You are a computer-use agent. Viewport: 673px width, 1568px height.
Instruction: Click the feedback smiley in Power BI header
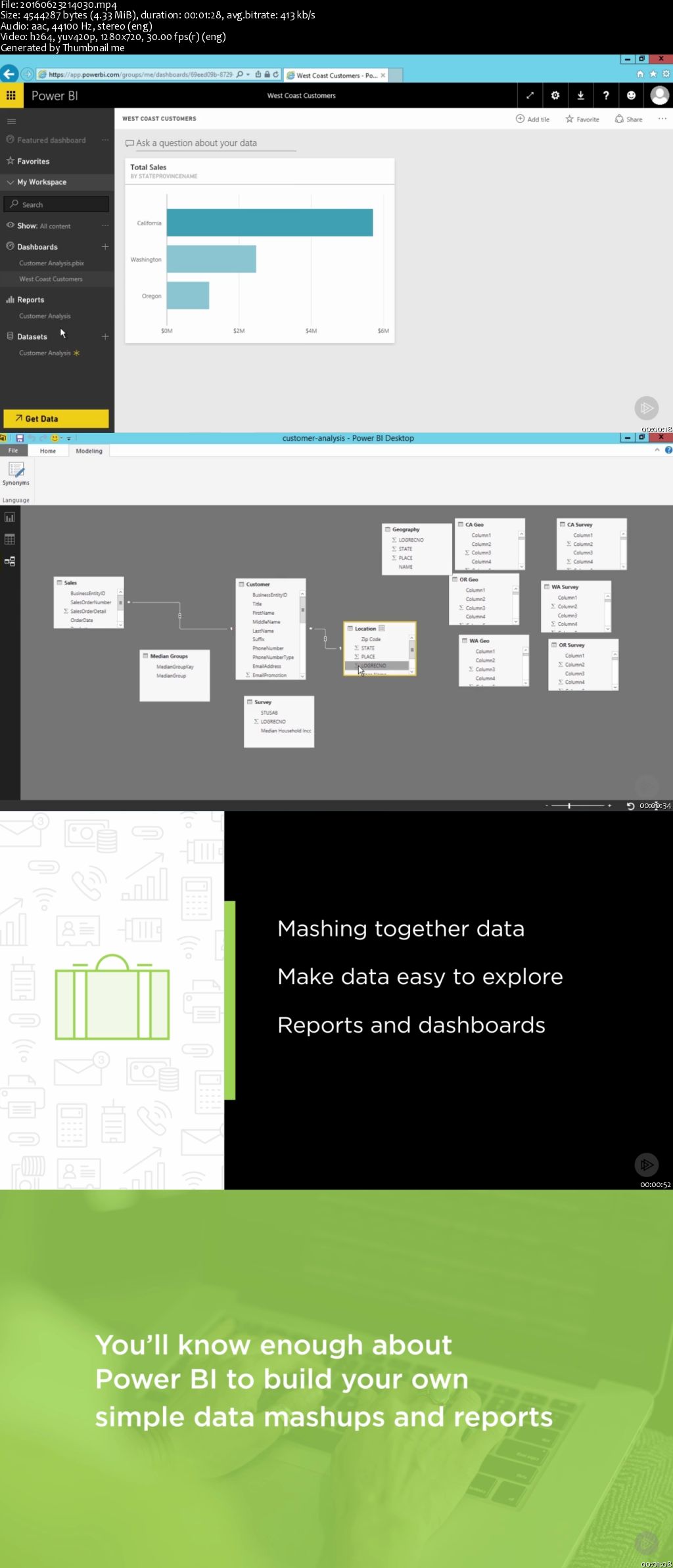631,95
